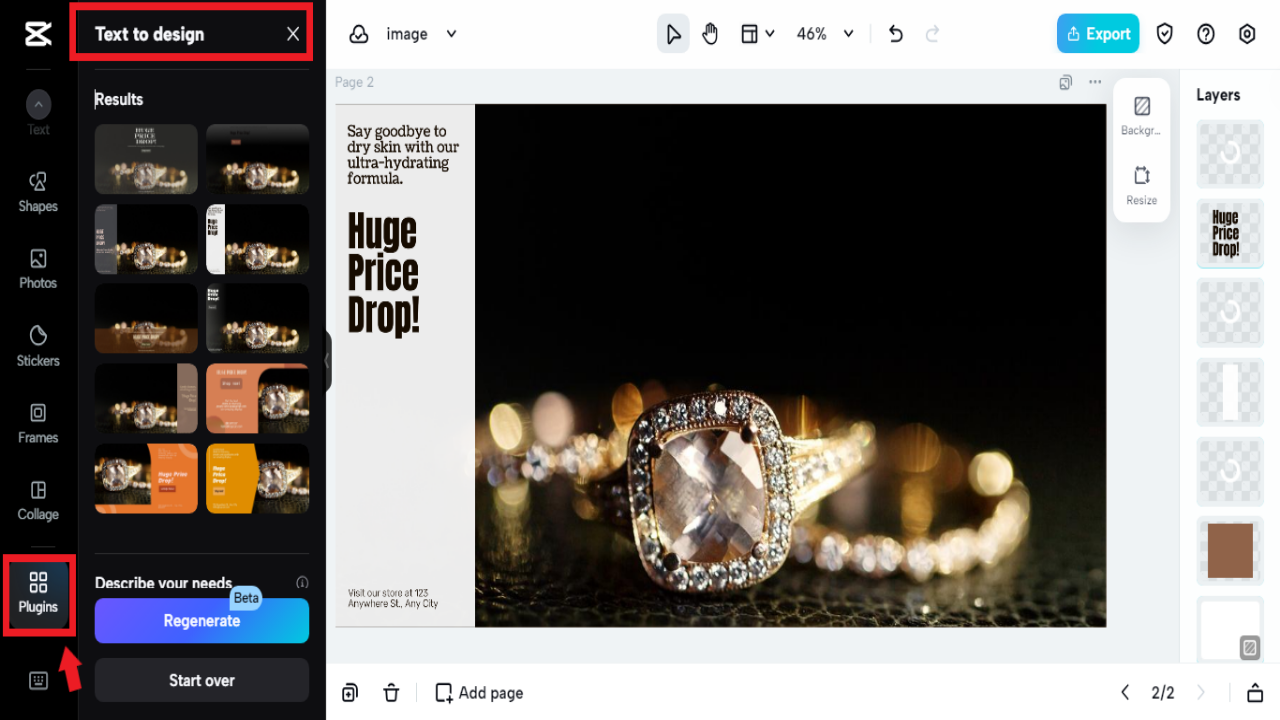Viewport: 1280px width, 720px height.
Task: Duplicate page using icon beside Page 2 header
Action: click(1066, 82)
